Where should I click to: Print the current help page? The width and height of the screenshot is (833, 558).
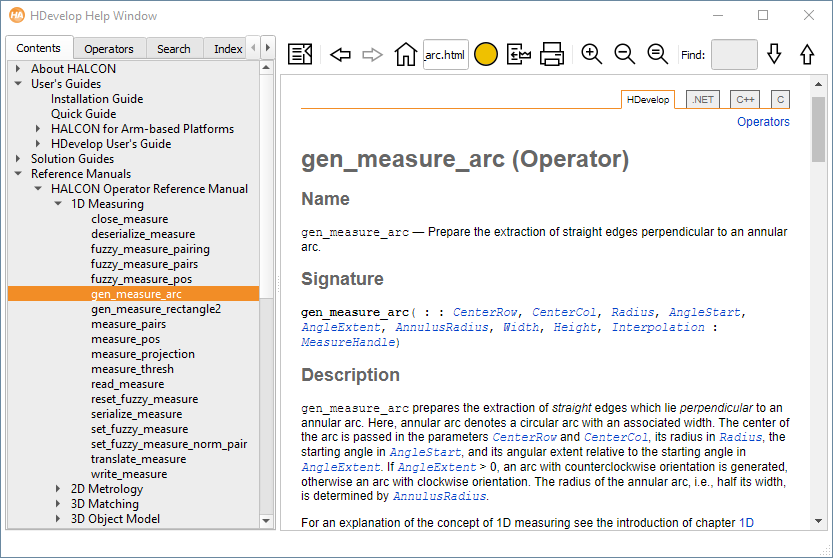[x=552, y=54]
